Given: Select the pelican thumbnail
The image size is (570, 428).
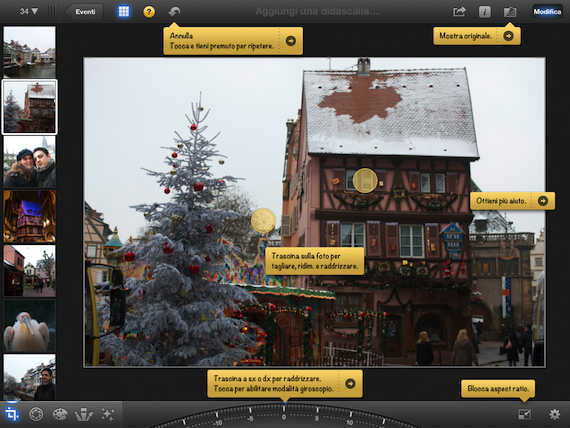Looking at the screenshot, I should coord(29,326).
